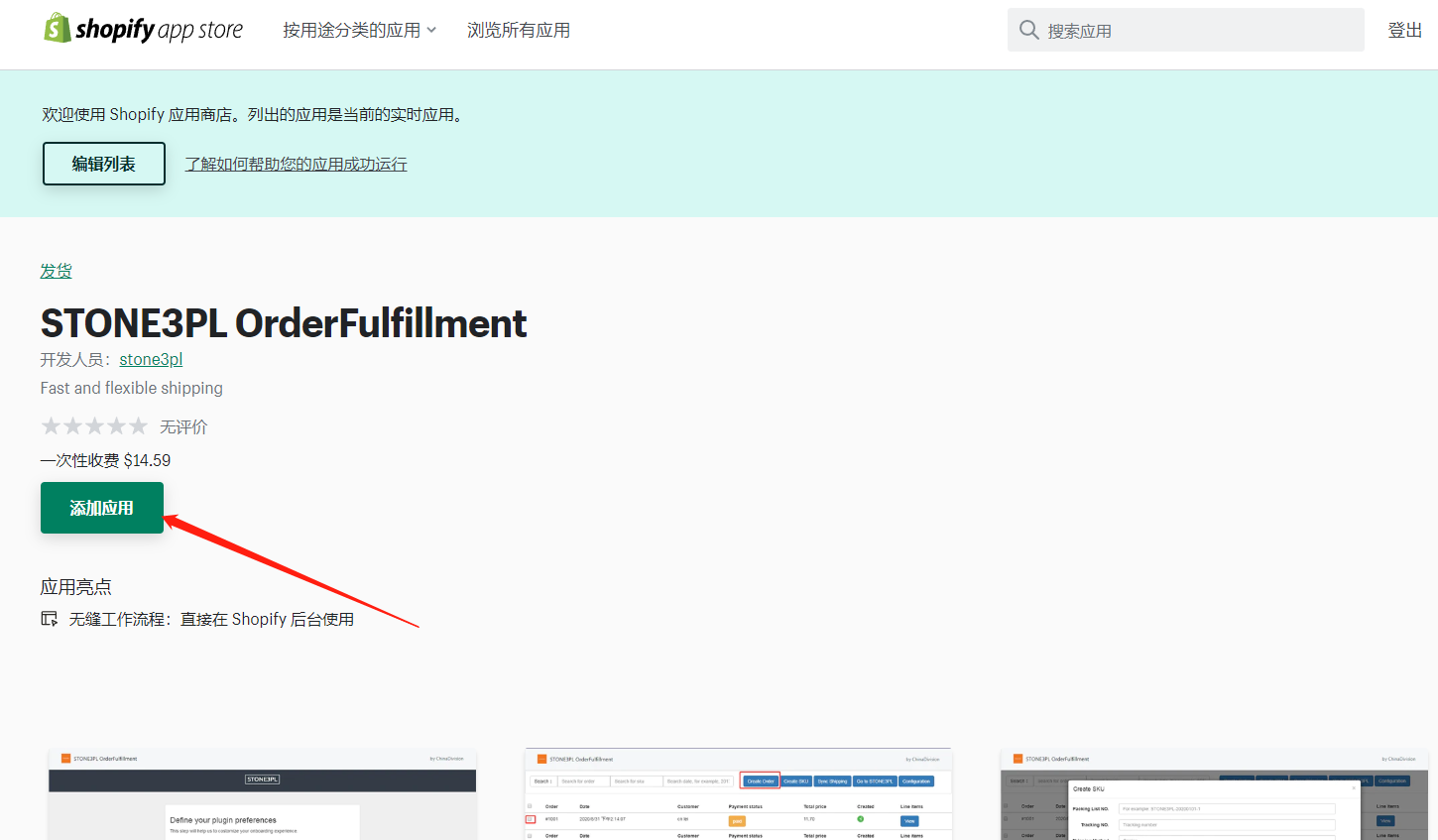
Task: Click the Fast and flexible shipping tagline
Action: (132, 388)
